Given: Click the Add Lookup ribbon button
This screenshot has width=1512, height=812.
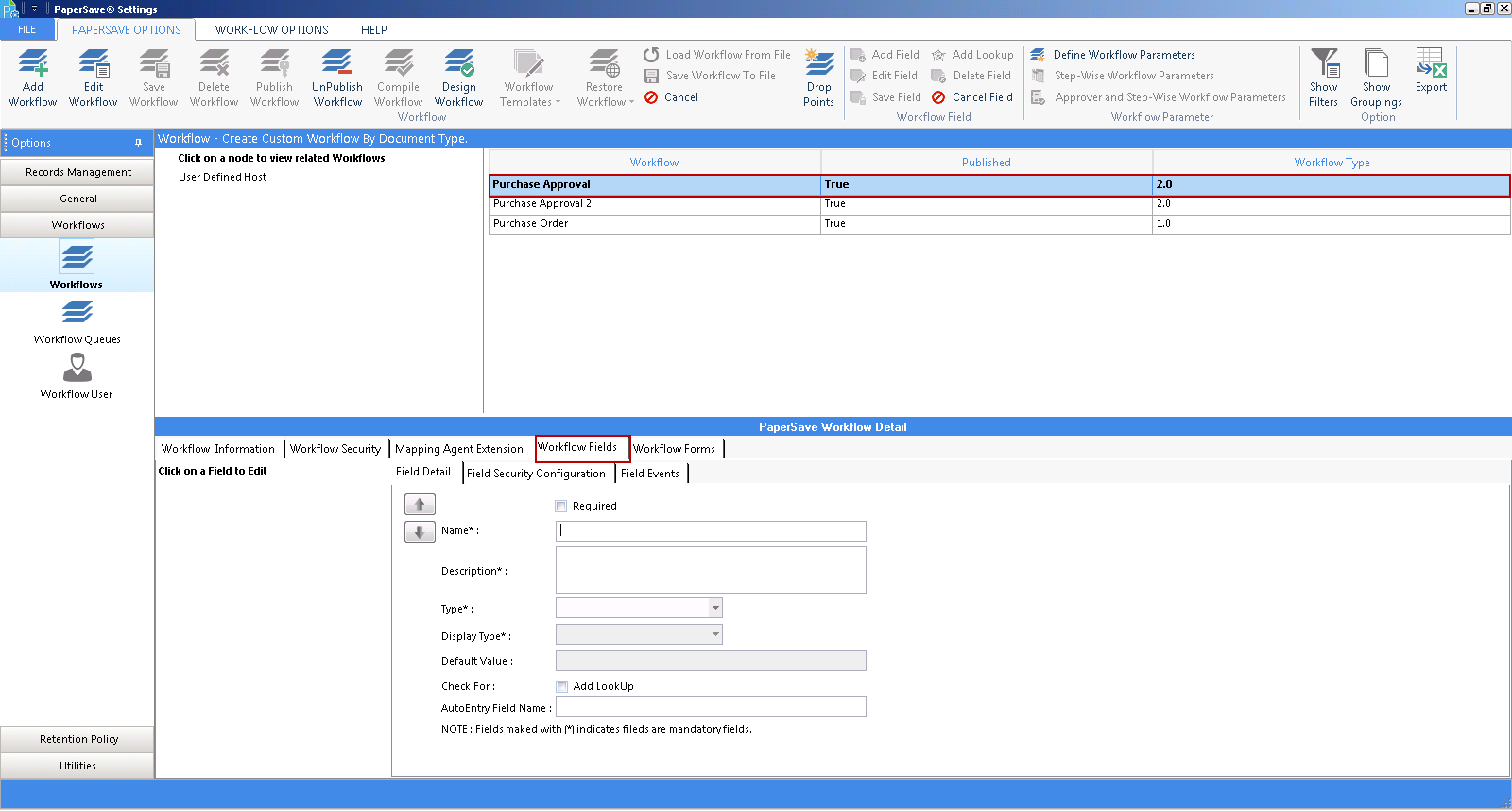Looking at the screenshot, I should [x=972, y=55].
